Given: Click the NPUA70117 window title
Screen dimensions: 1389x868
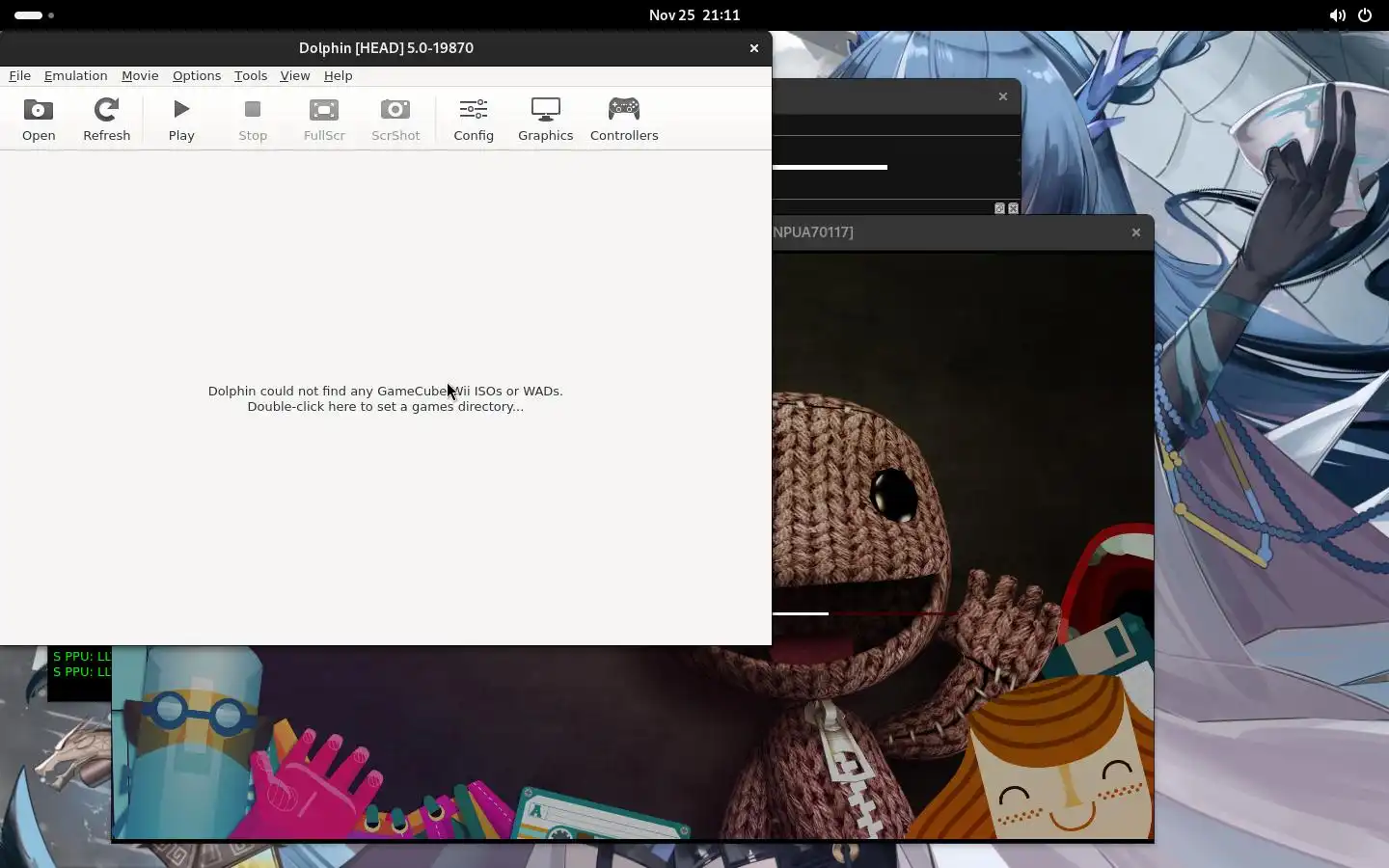Looking at the screenshot, I should (x=813, y=232).
